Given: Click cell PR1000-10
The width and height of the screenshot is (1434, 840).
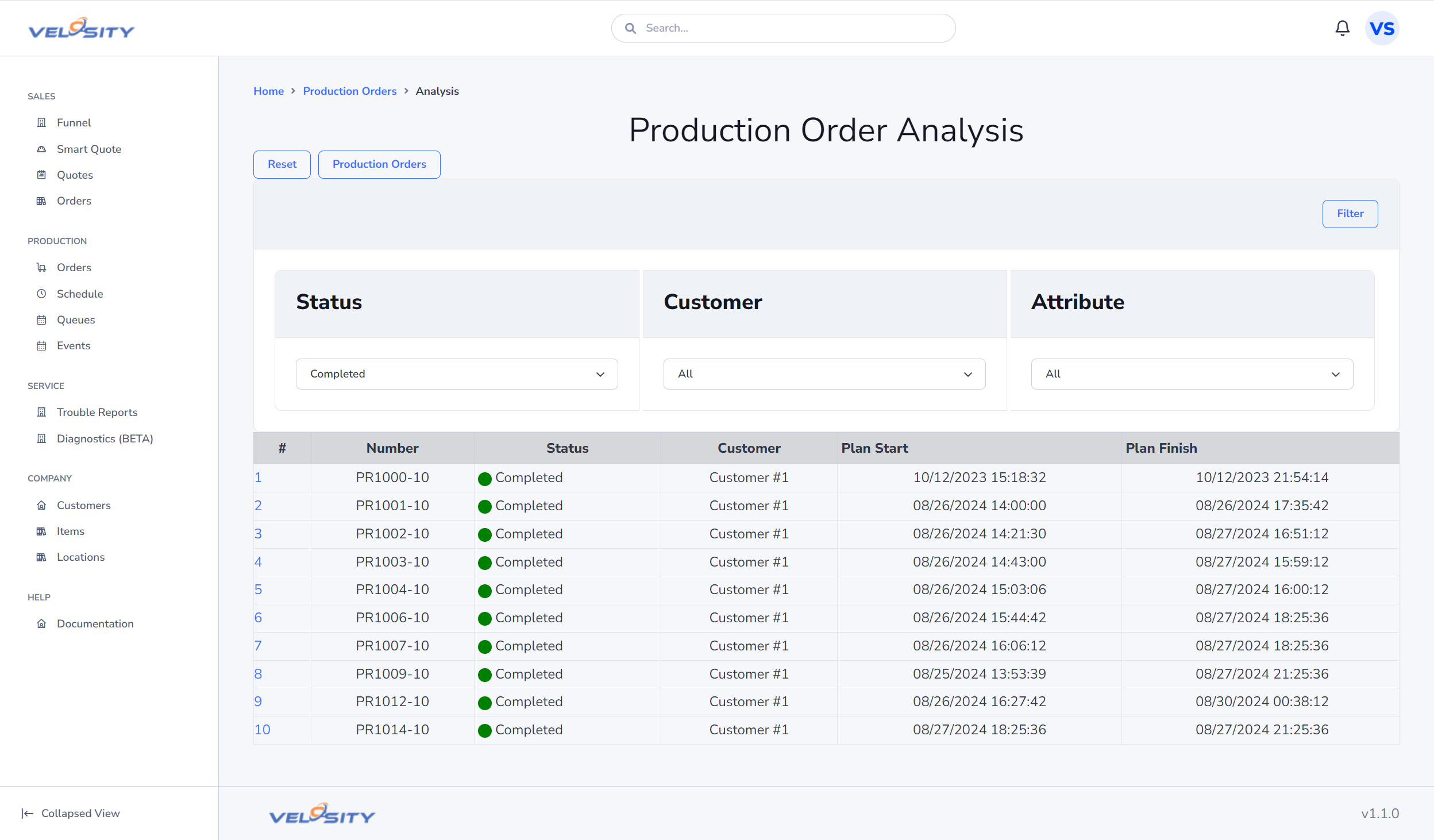Looking at the screenshot, I should click(x=392, y=477).
